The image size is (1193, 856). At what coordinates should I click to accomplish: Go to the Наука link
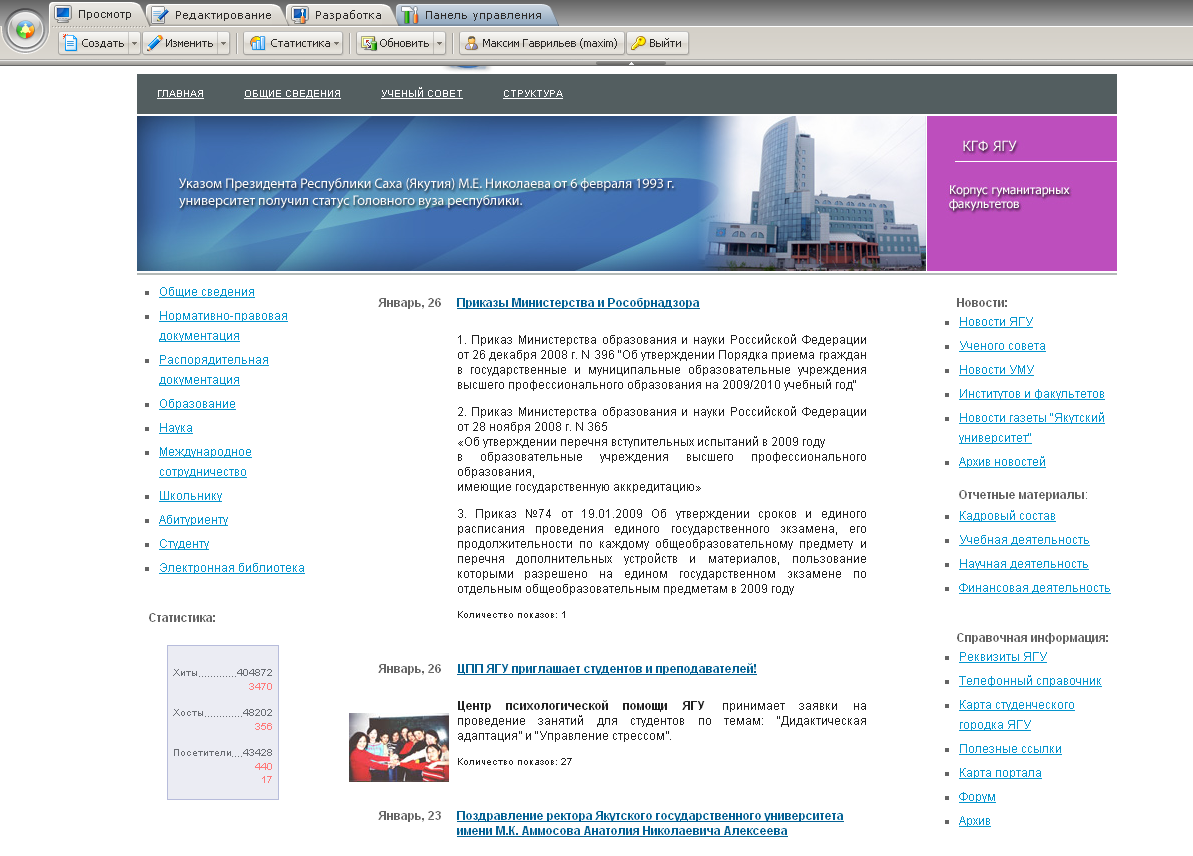pos(176,428)
